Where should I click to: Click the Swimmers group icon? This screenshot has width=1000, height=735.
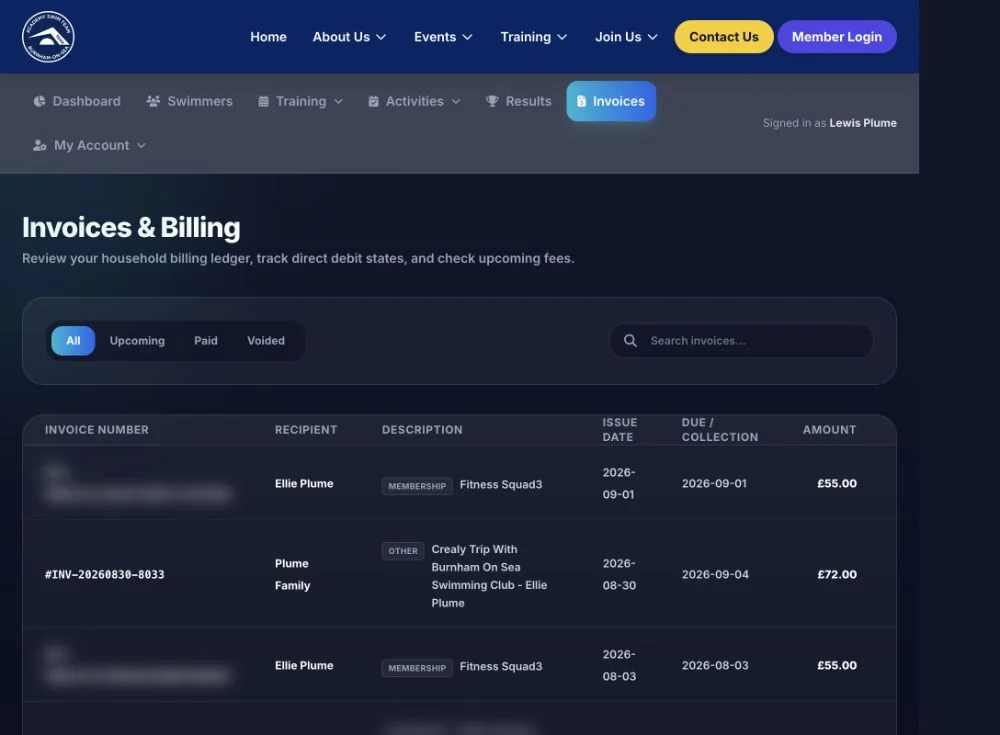pos(153,101)
